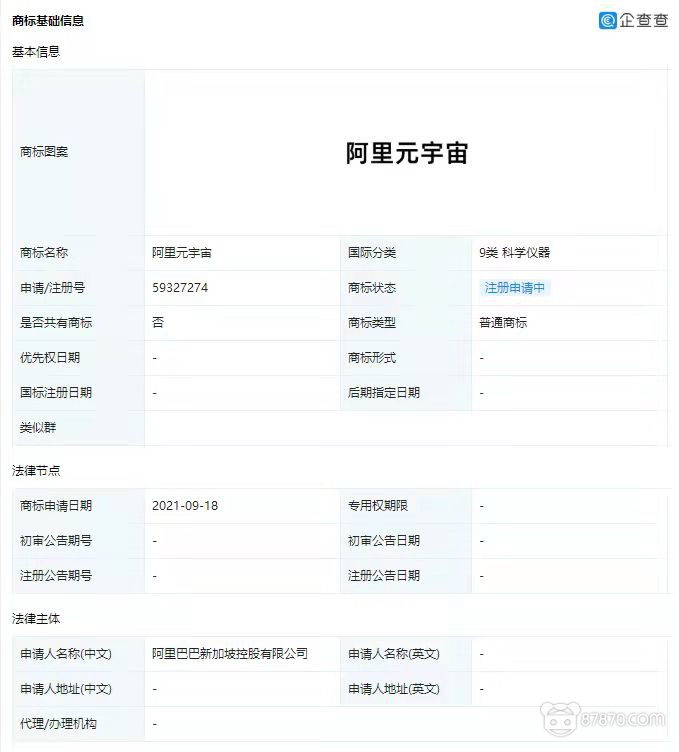Click the 商标形式 label
Viewport: 679px width, 752px height.
372,358
